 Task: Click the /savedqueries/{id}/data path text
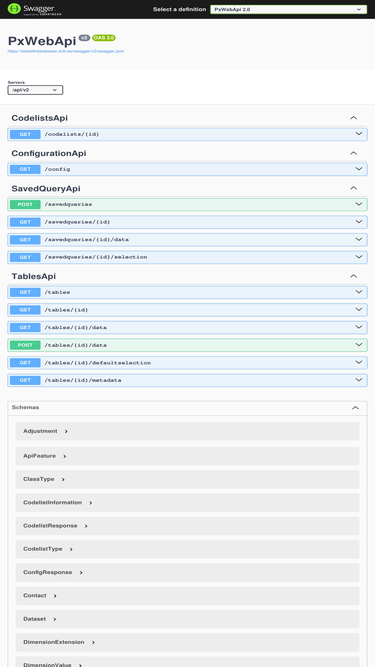point(87,239)
